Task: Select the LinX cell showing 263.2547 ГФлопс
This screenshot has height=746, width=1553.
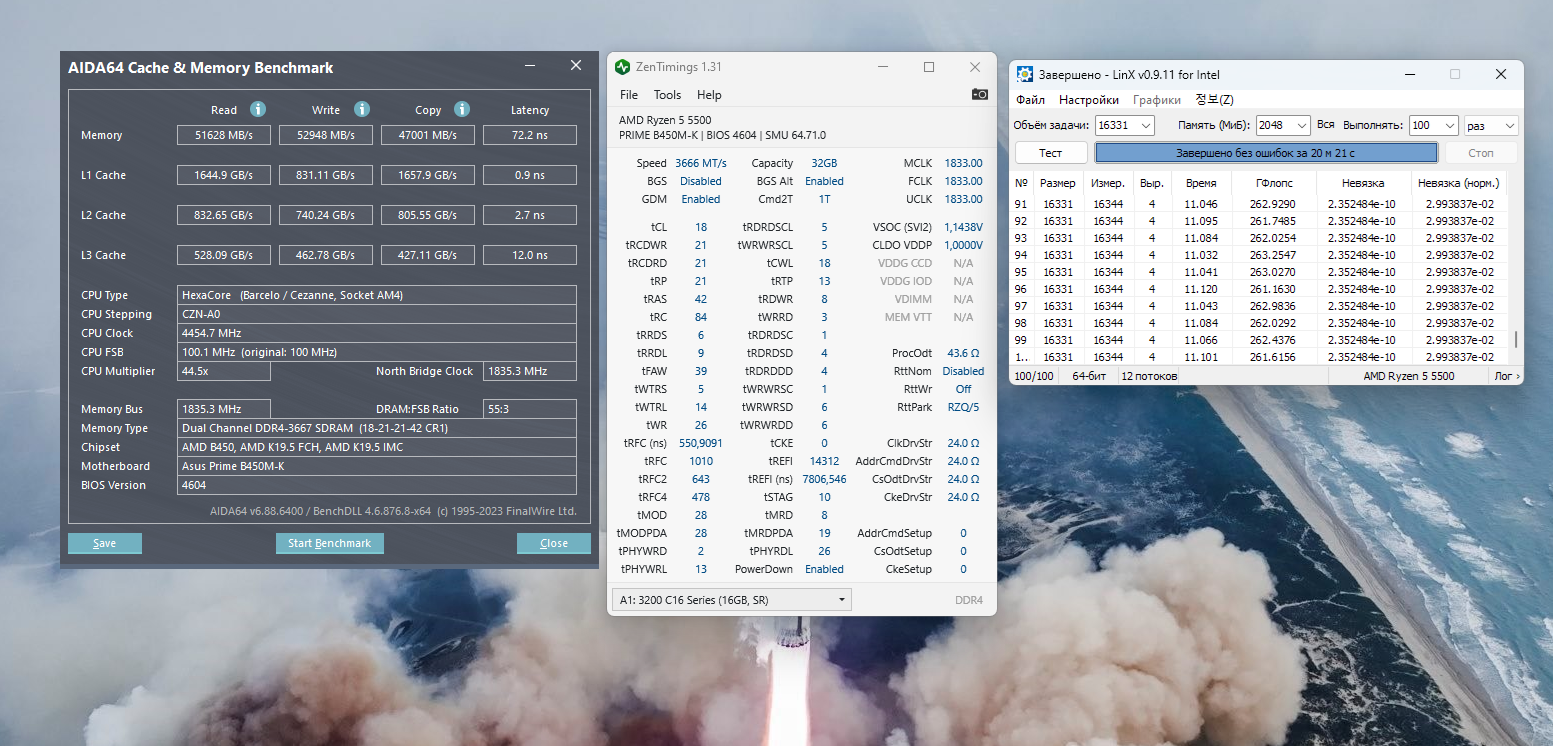Action: pos(1275,255)
